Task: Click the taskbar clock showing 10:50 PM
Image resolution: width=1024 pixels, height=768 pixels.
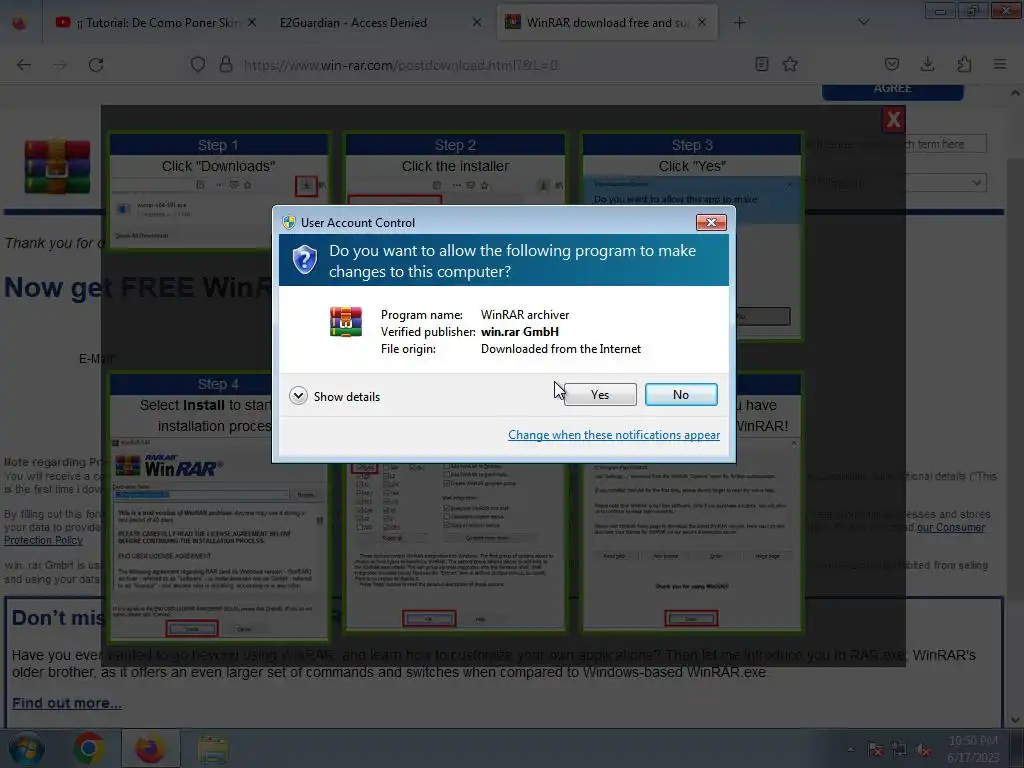Action: pos(973,749)
